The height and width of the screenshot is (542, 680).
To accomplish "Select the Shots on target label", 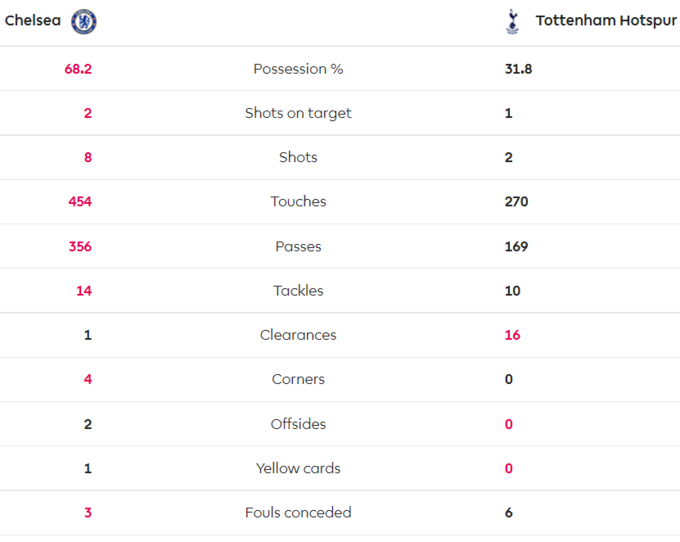I will tap(298, 113).
